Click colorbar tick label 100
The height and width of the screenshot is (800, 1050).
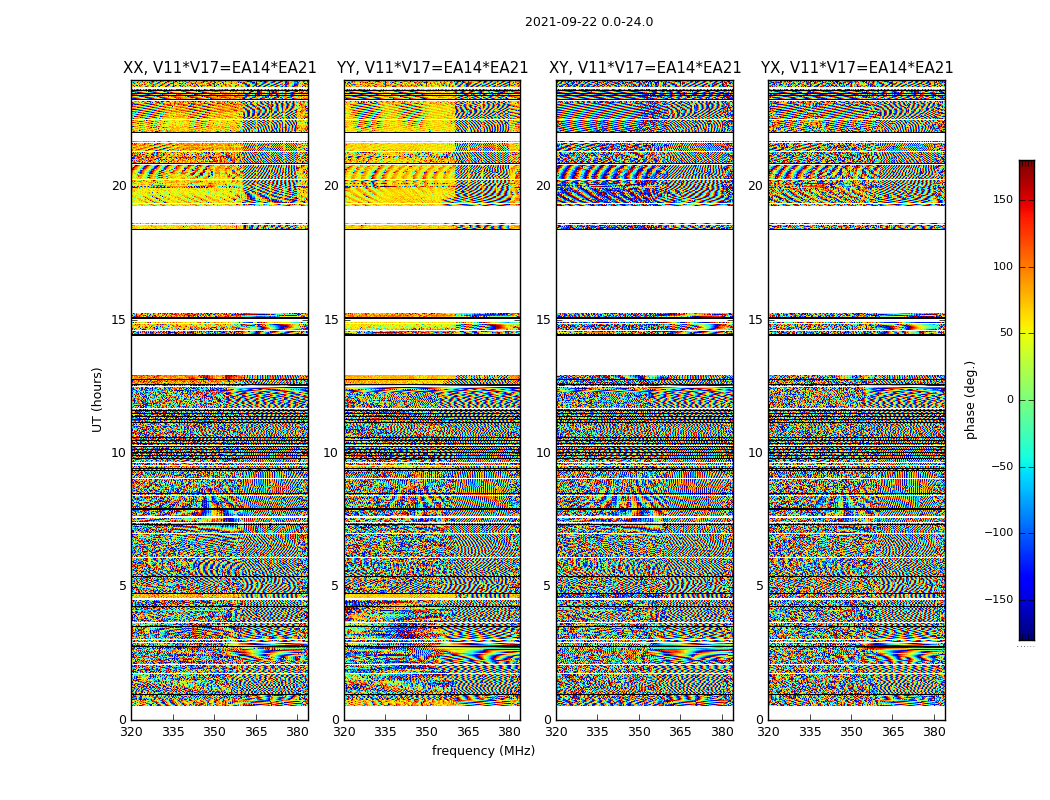(1003, 266)
